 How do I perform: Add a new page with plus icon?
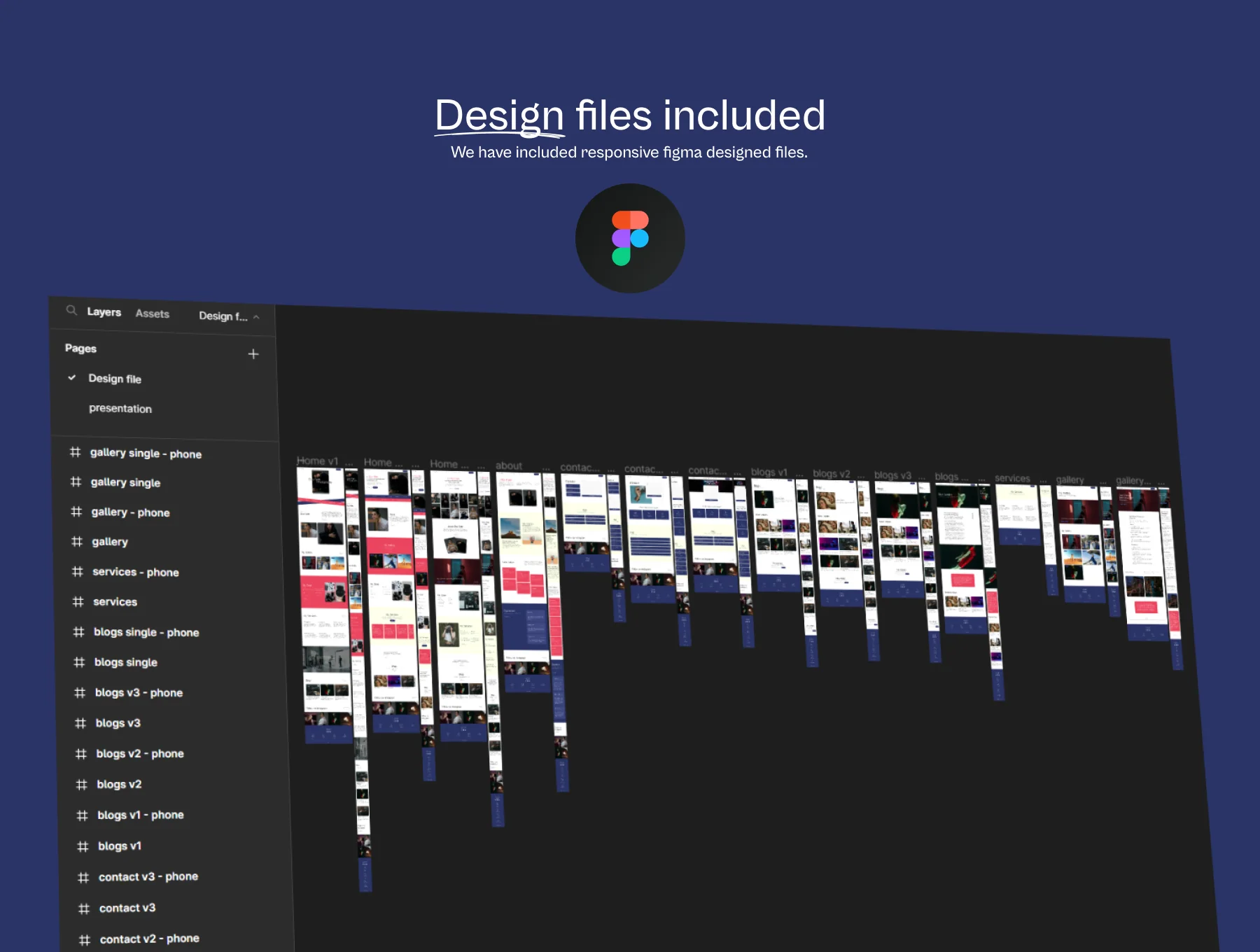pyautogui.click(x=253, y=354)
